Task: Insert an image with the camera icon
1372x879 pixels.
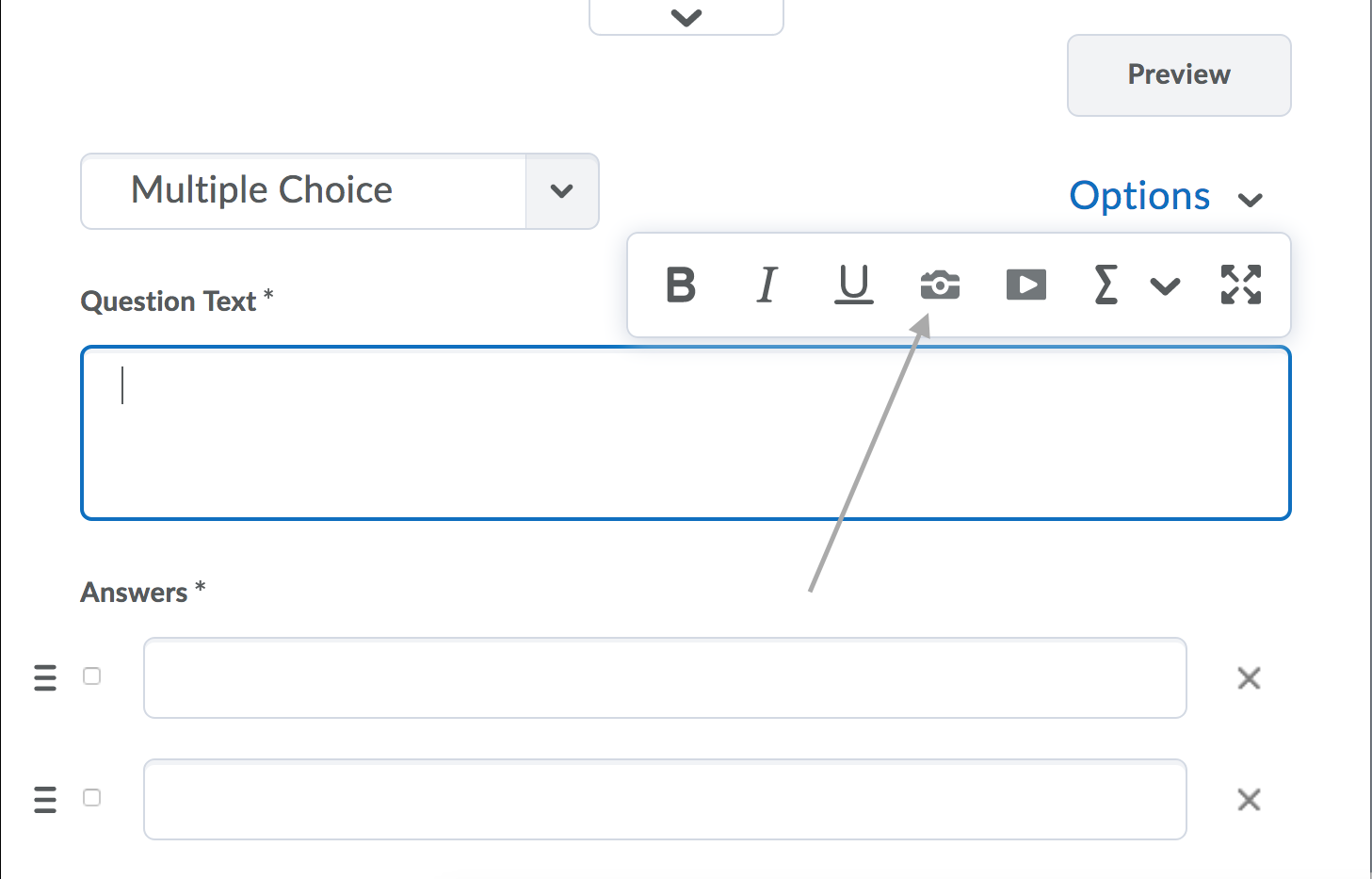Action: (x=940, y=285)
